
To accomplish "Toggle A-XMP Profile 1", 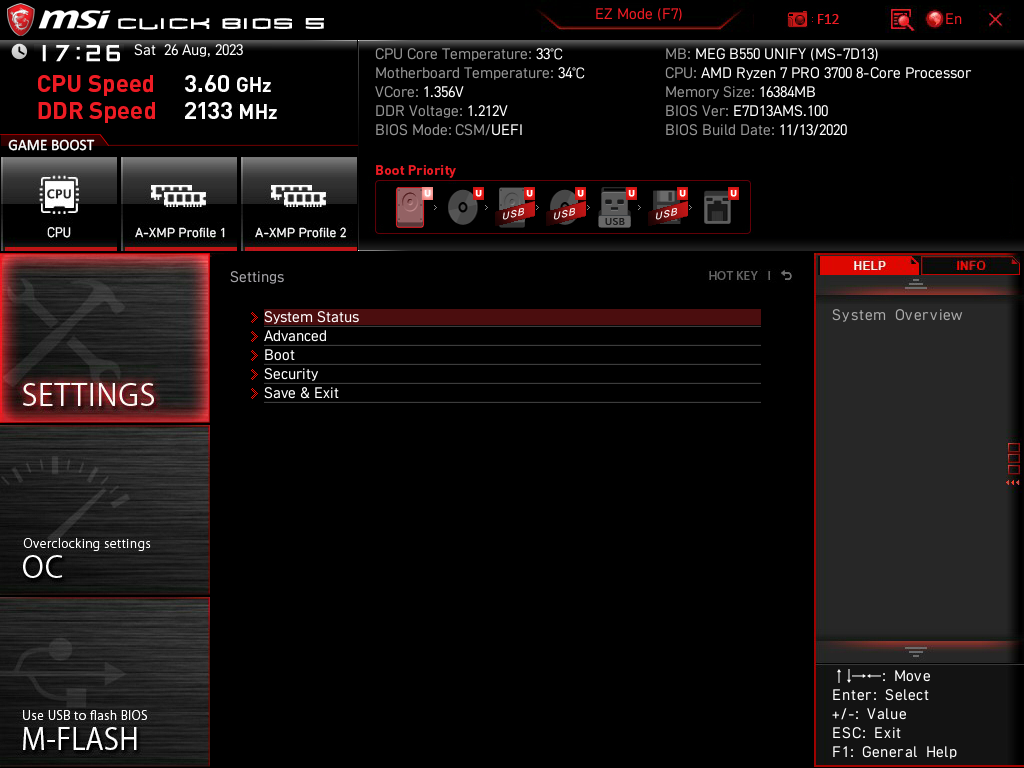I will (x=179, y=203).
